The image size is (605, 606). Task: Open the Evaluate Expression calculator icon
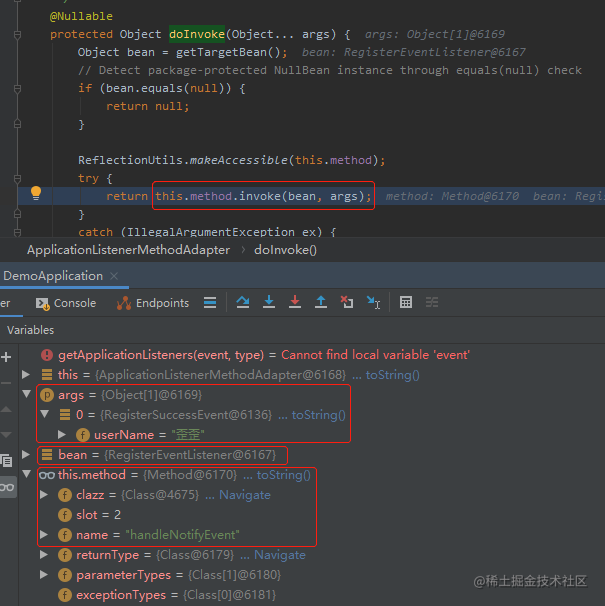pos(406,302)
